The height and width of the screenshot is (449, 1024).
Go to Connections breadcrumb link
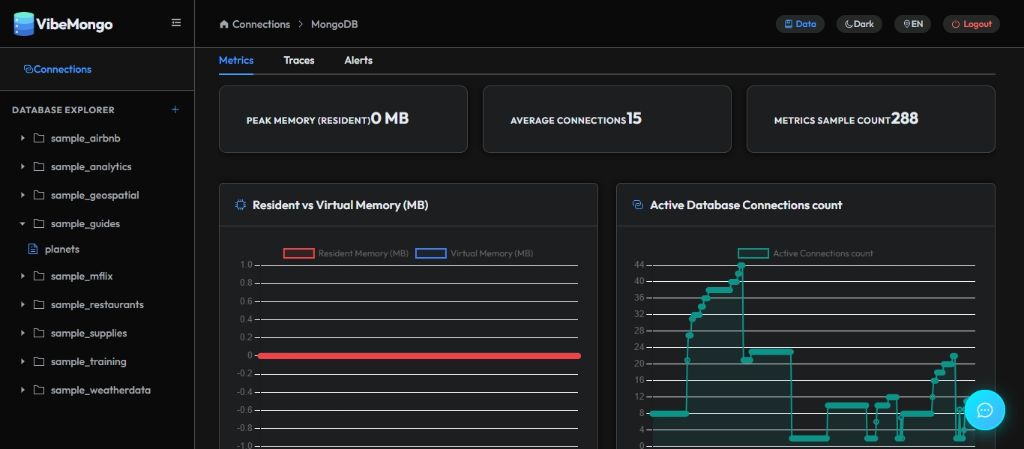click(261, 24)
